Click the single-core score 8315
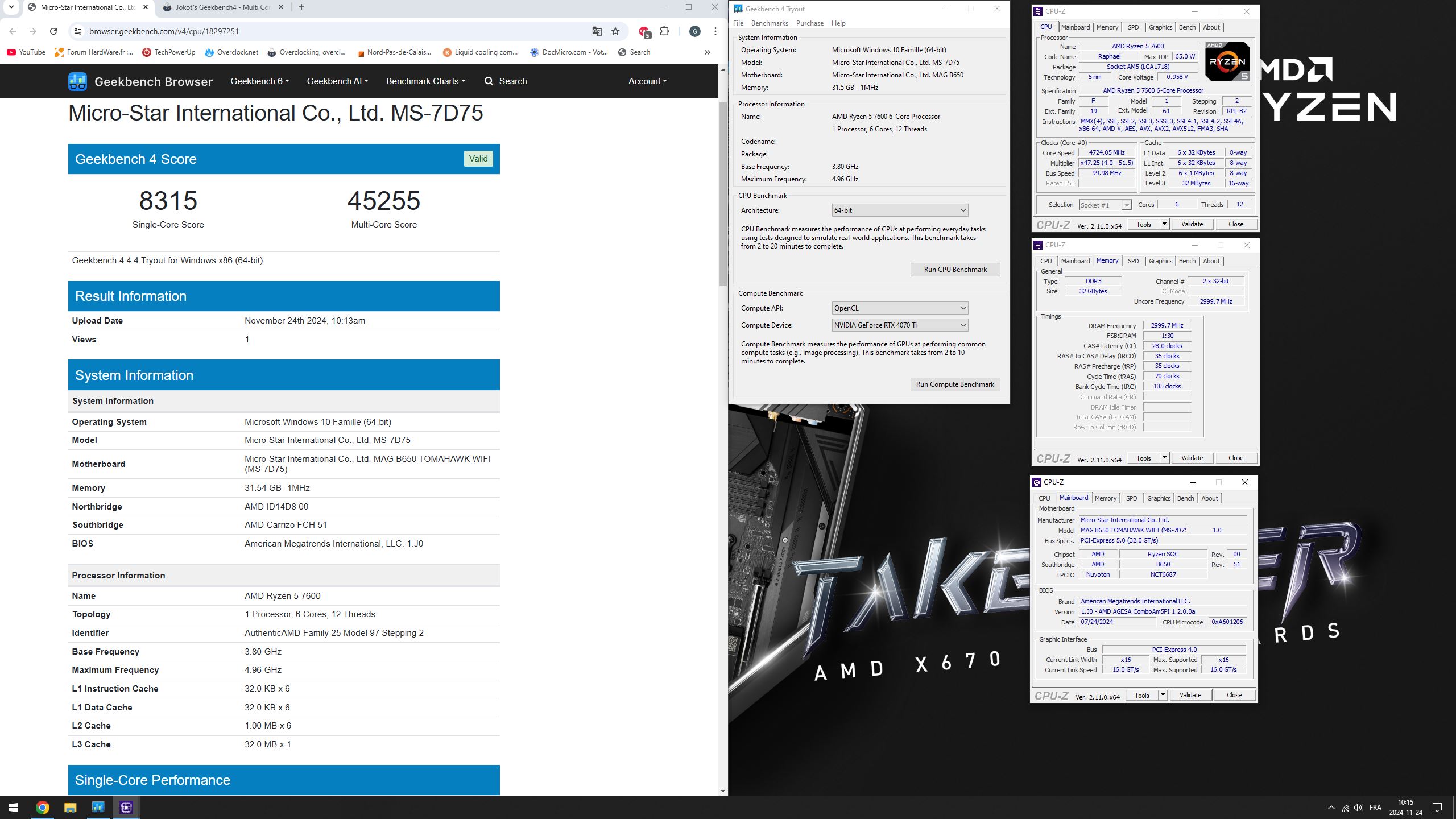 pos(168,201)
